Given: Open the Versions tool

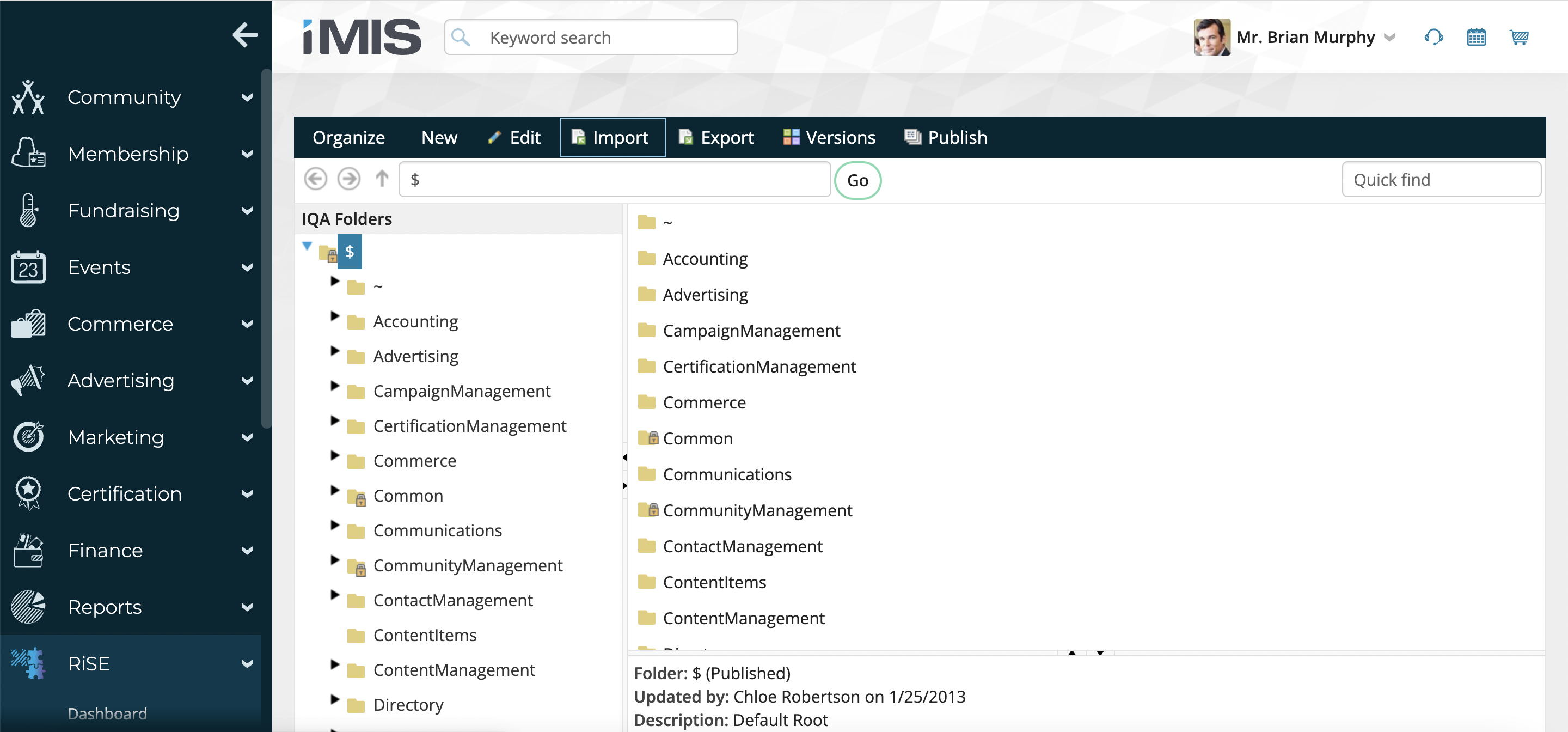Looking at the screenshot, I should click(829, 137).
